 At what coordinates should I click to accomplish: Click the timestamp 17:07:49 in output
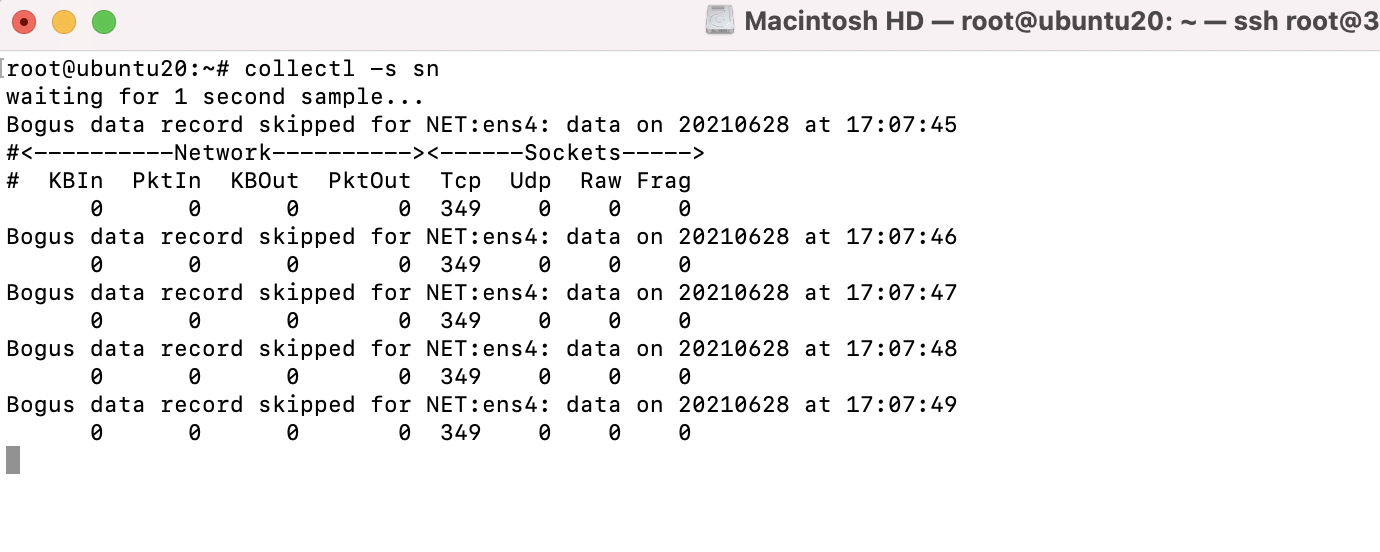(x=902, y=405)
